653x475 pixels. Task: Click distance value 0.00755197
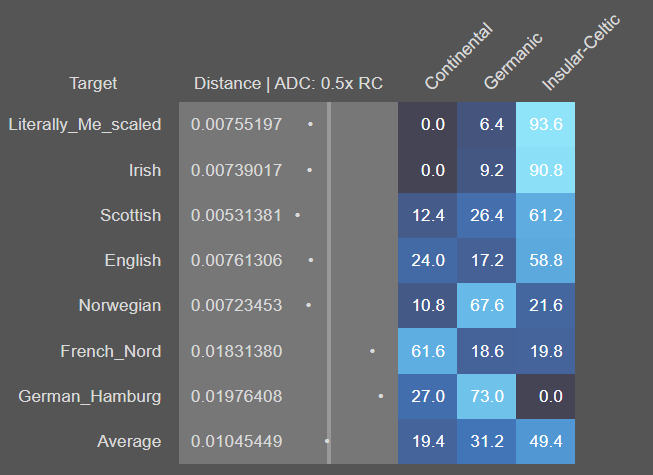click(237, 124)
